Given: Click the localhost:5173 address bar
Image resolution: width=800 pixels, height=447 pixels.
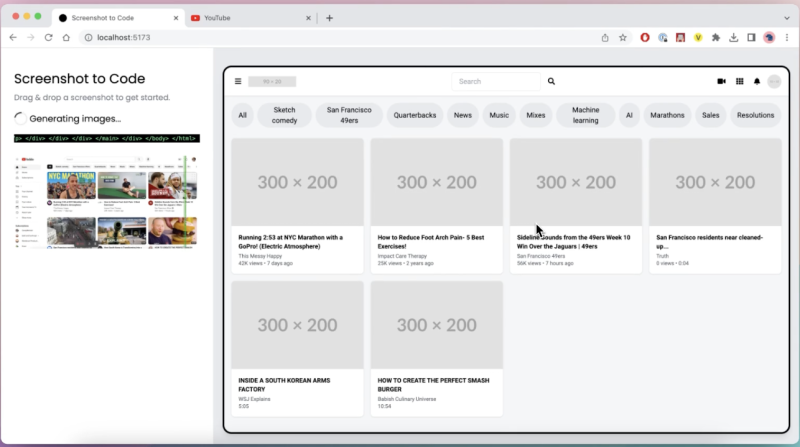Looking at the screenshot, I should pyautogui.click(x=339, y=37).
